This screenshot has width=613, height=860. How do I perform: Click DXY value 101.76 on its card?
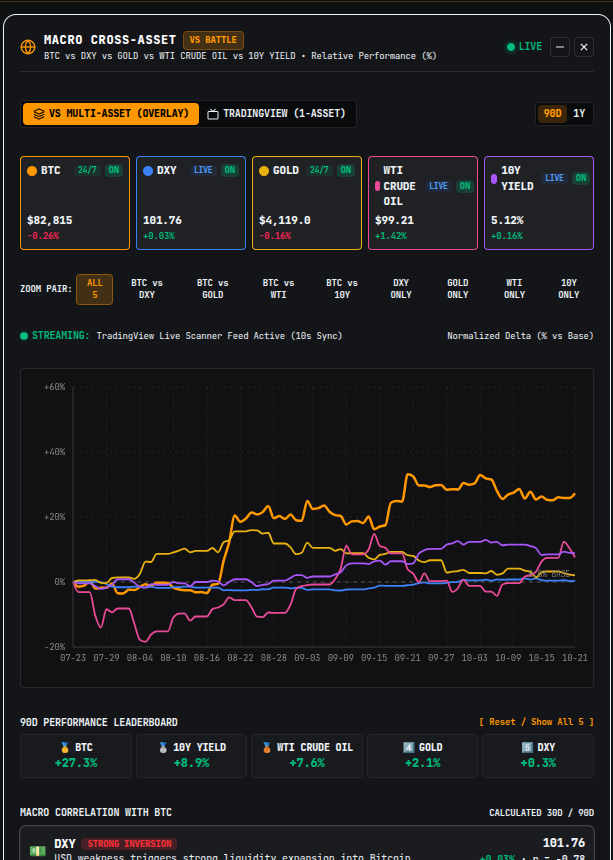[x=162, y=220]
